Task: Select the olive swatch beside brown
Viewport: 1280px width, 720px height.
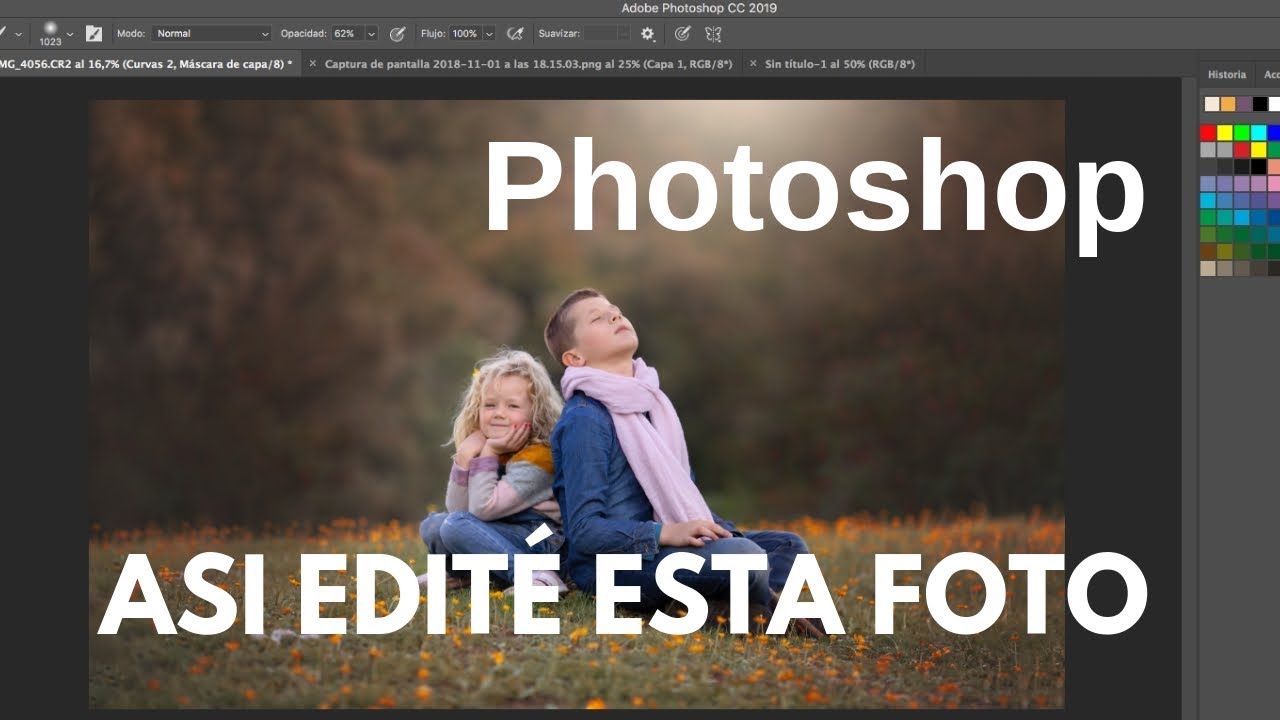Action: click(x=1225, y=252)
